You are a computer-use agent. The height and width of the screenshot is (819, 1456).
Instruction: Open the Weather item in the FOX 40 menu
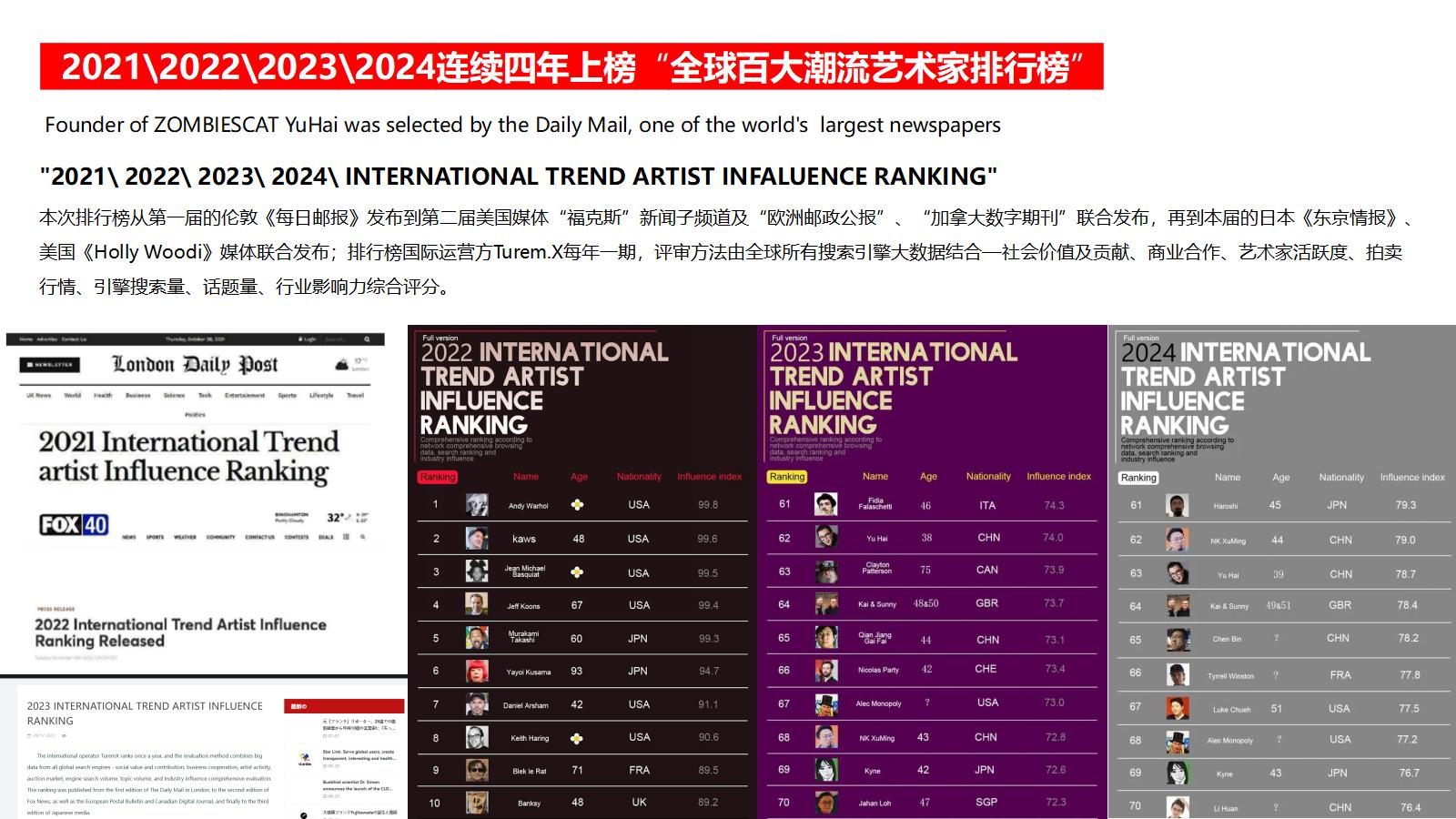[x=185, y=537]
